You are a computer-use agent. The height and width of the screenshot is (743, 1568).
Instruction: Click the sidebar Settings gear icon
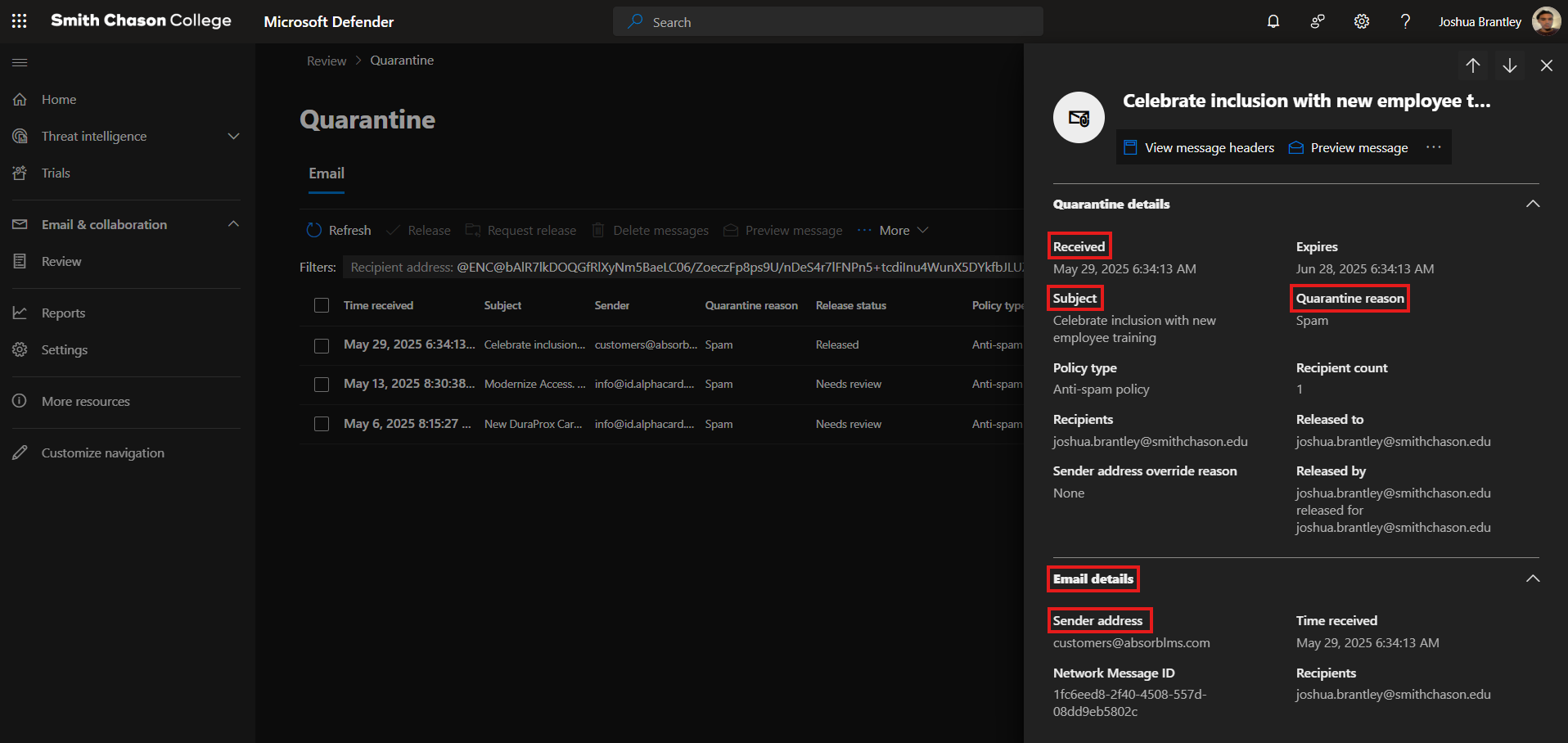20,349
